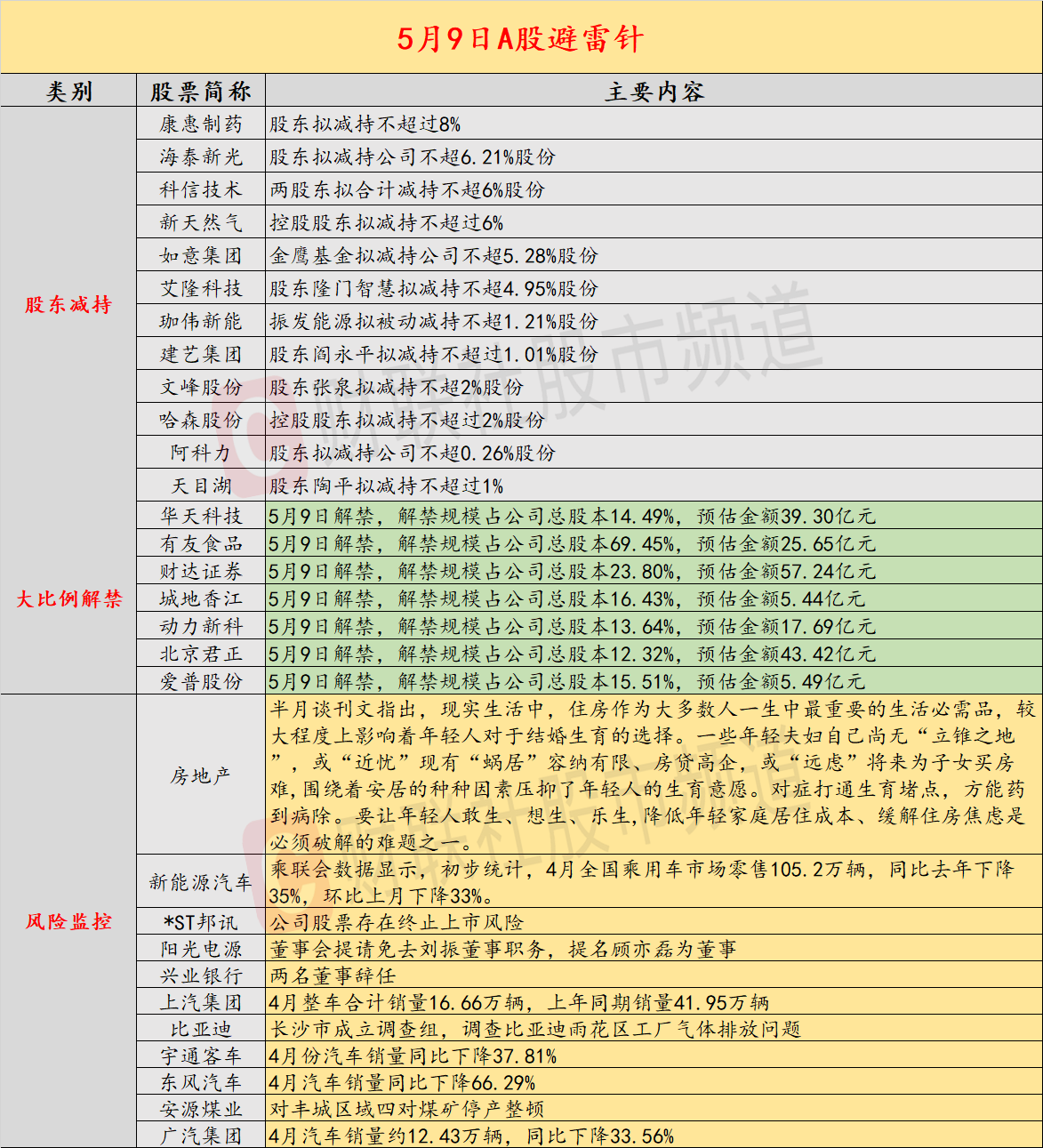
Task: Click 股东拟减持公司不超6.21%股份 cell
Action: coord(654,157)
